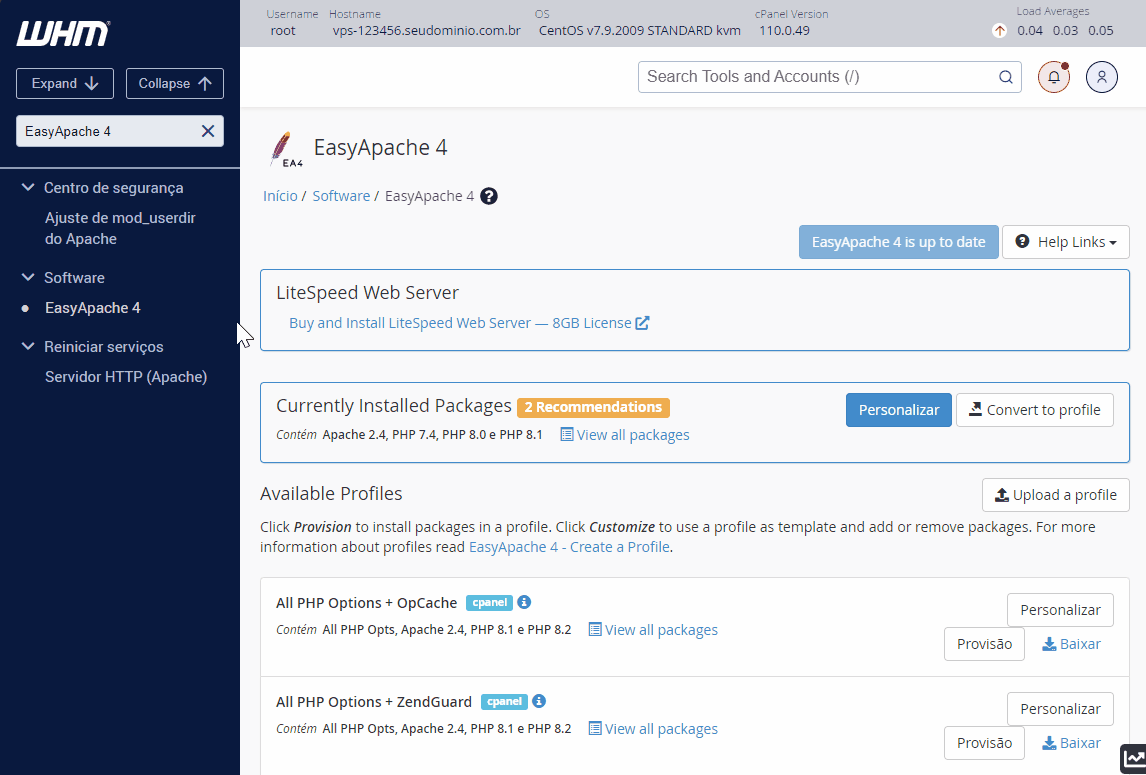Open EasyApache 4 - Create a Profile link
The height and width of the screenshot is (775, 1146).
point(569,547)
